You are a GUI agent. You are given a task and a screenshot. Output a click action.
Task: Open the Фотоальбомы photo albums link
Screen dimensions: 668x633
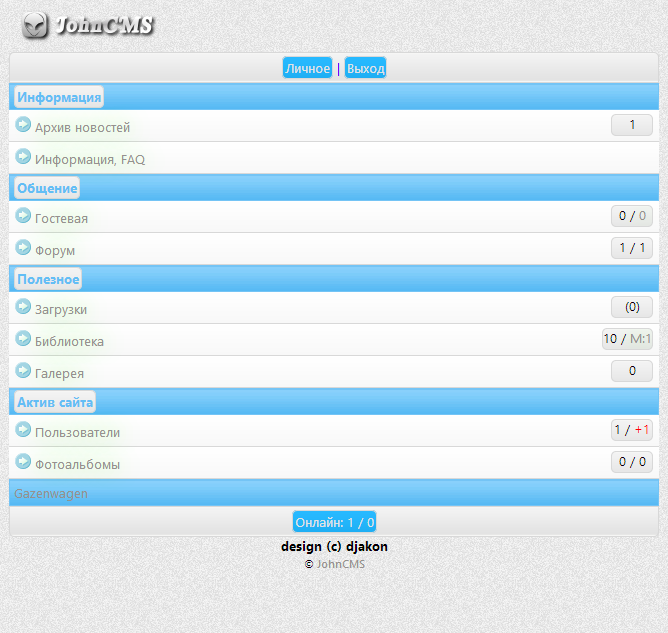click(78, 464)
